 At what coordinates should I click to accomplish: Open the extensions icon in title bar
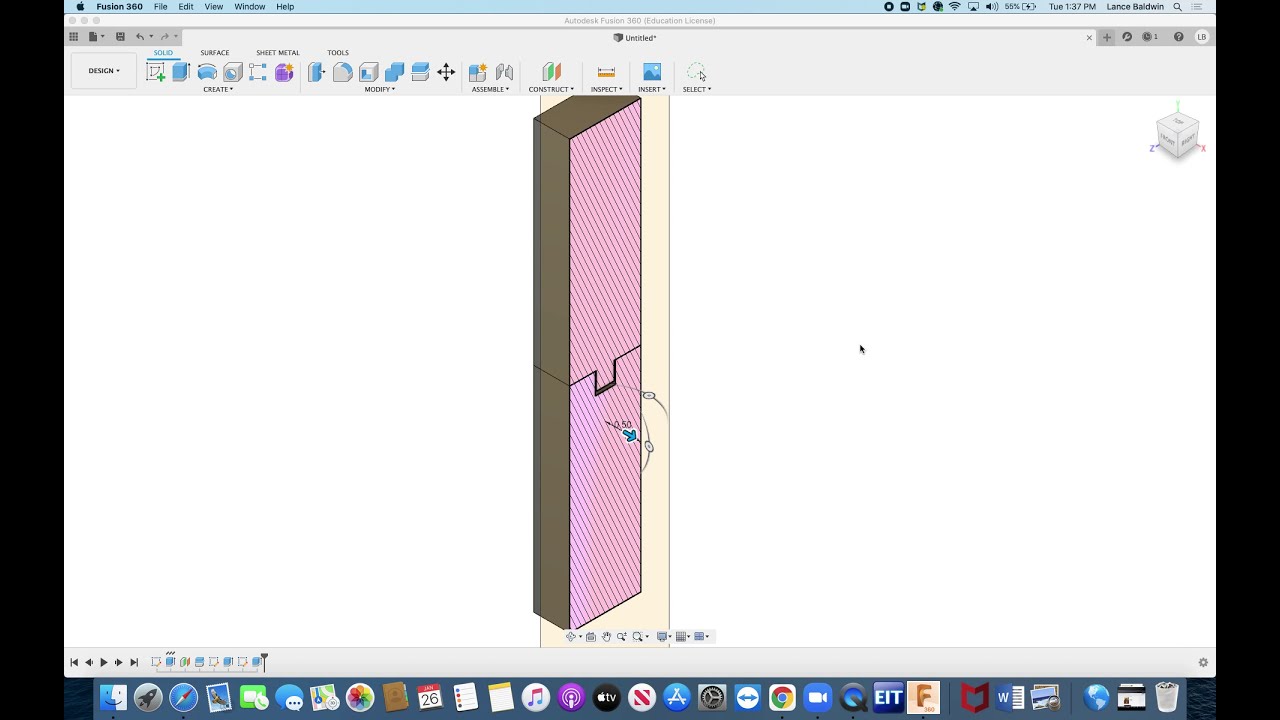[1127, 37]
